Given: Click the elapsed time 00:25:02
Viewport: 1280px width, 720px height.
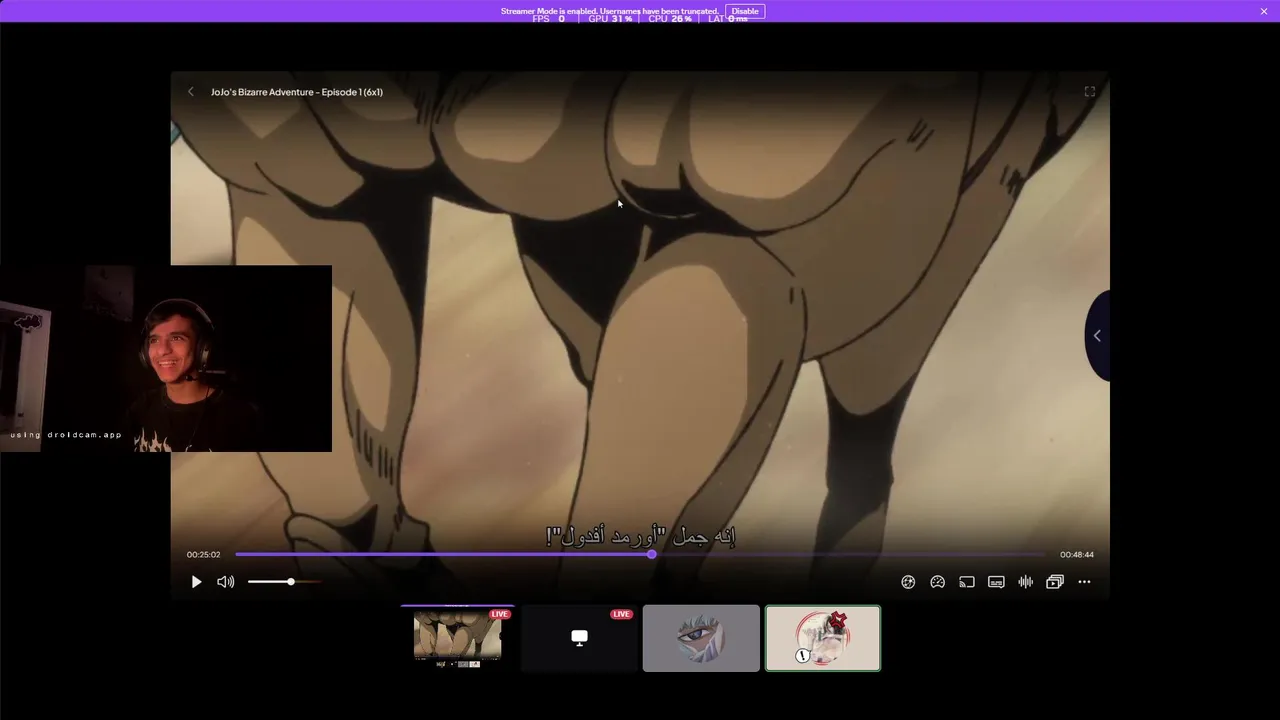Looking at the screenshot, I should click(x=203, y=555).
